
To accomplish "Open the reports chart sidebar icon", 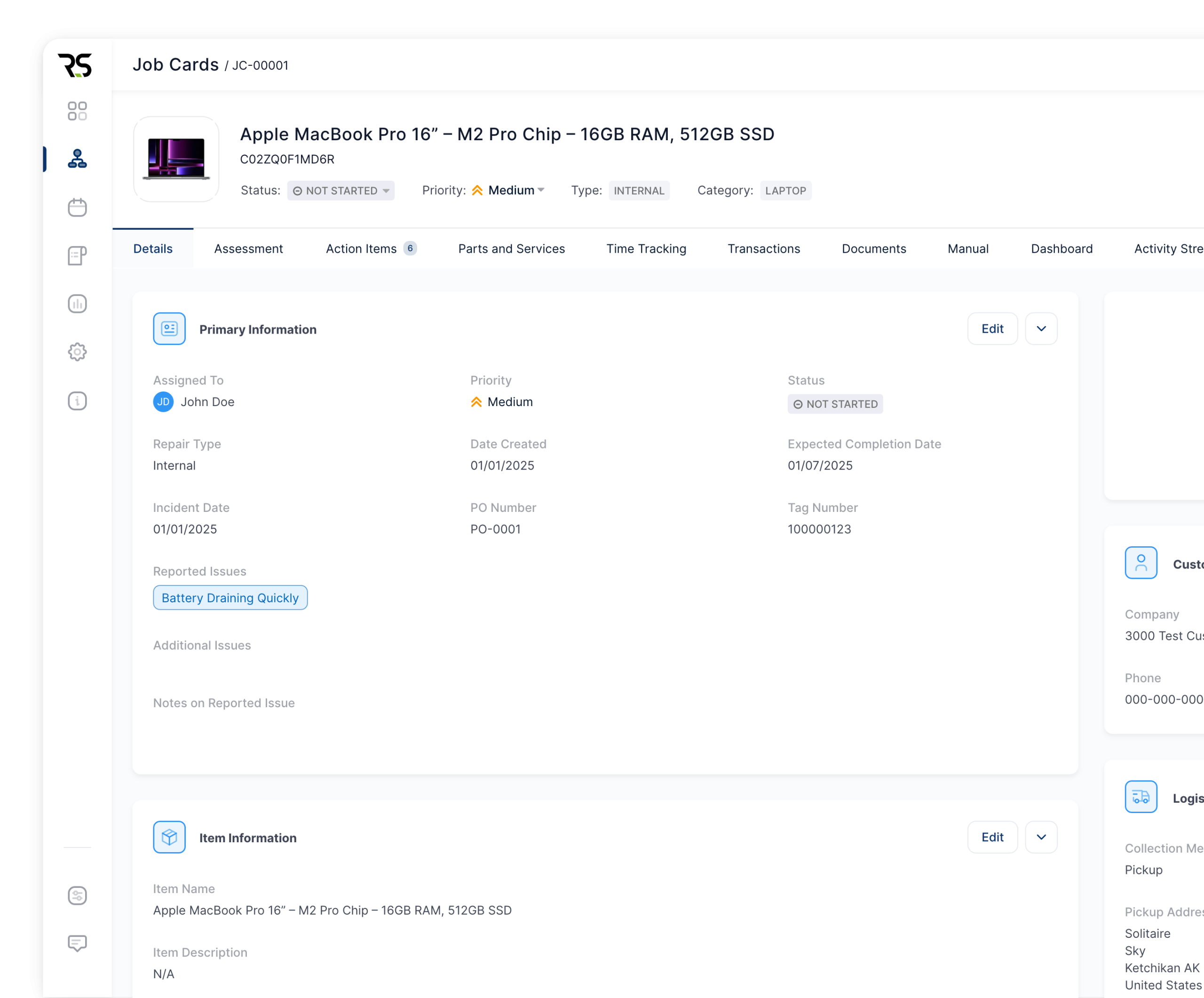I will tap(77, 303).
